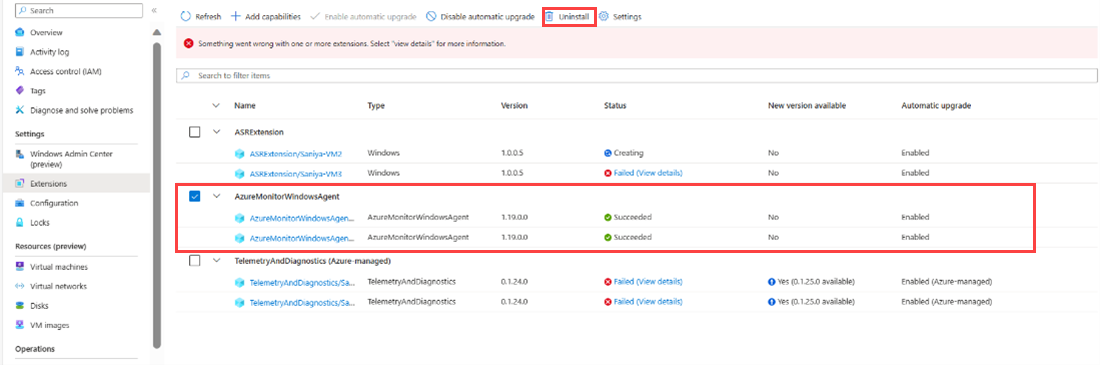Uncheck the AzureMonitorWindowsAgent group checkbox
The image size is (1100, 365).
pyautogui.click(x=195, y=197)
